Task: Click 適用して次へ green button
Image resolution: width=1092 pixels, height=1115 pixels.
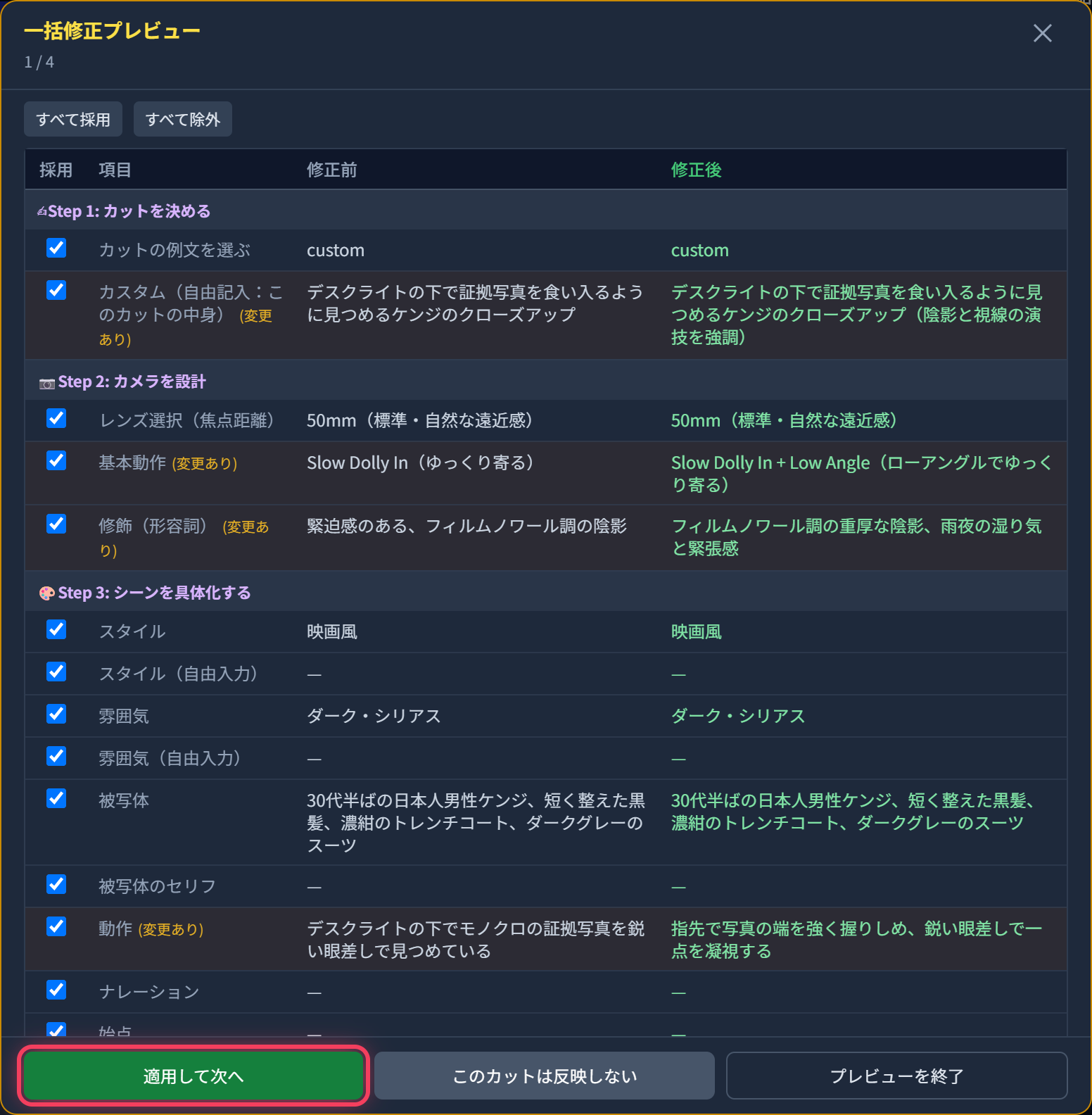Action: coord(193,1076)
